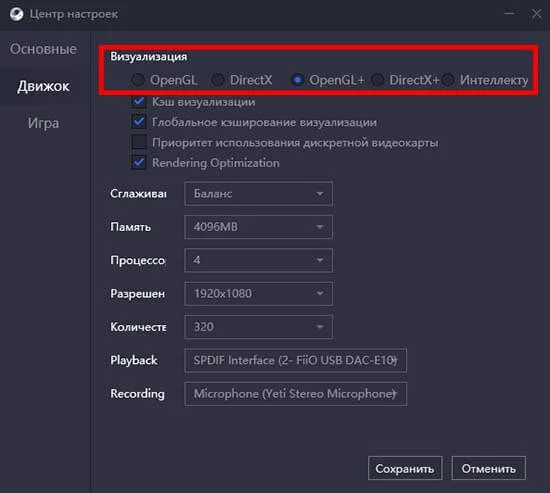Disable the Rendering Optimization checkbox
Screen dimensions: 550x493
tap(139, 163)
